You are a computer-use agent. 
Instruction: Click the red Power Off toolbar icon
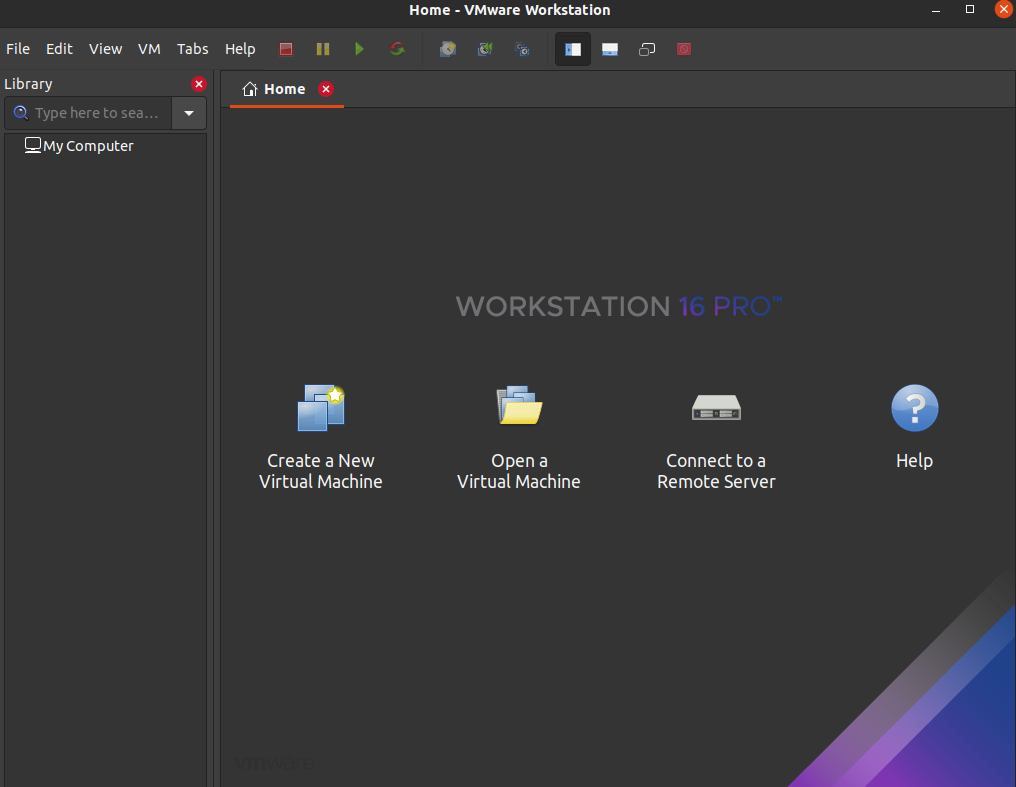(286, 49)
